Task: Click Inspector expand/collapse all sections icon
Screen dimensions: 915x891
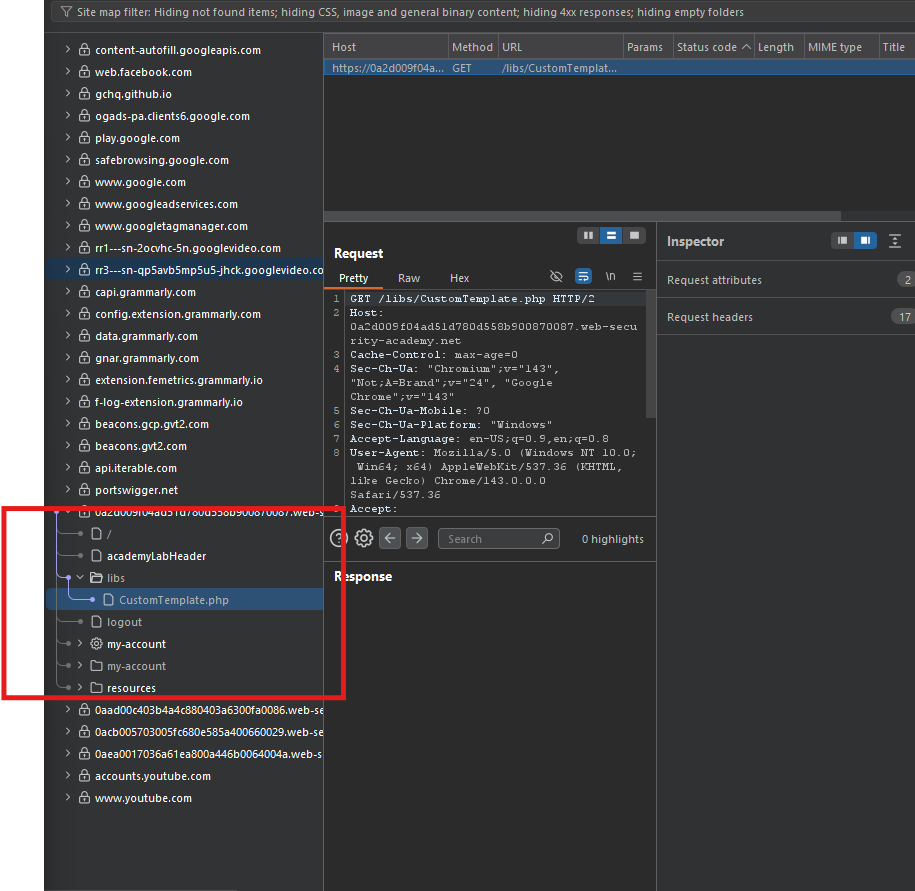Action: 895,240
